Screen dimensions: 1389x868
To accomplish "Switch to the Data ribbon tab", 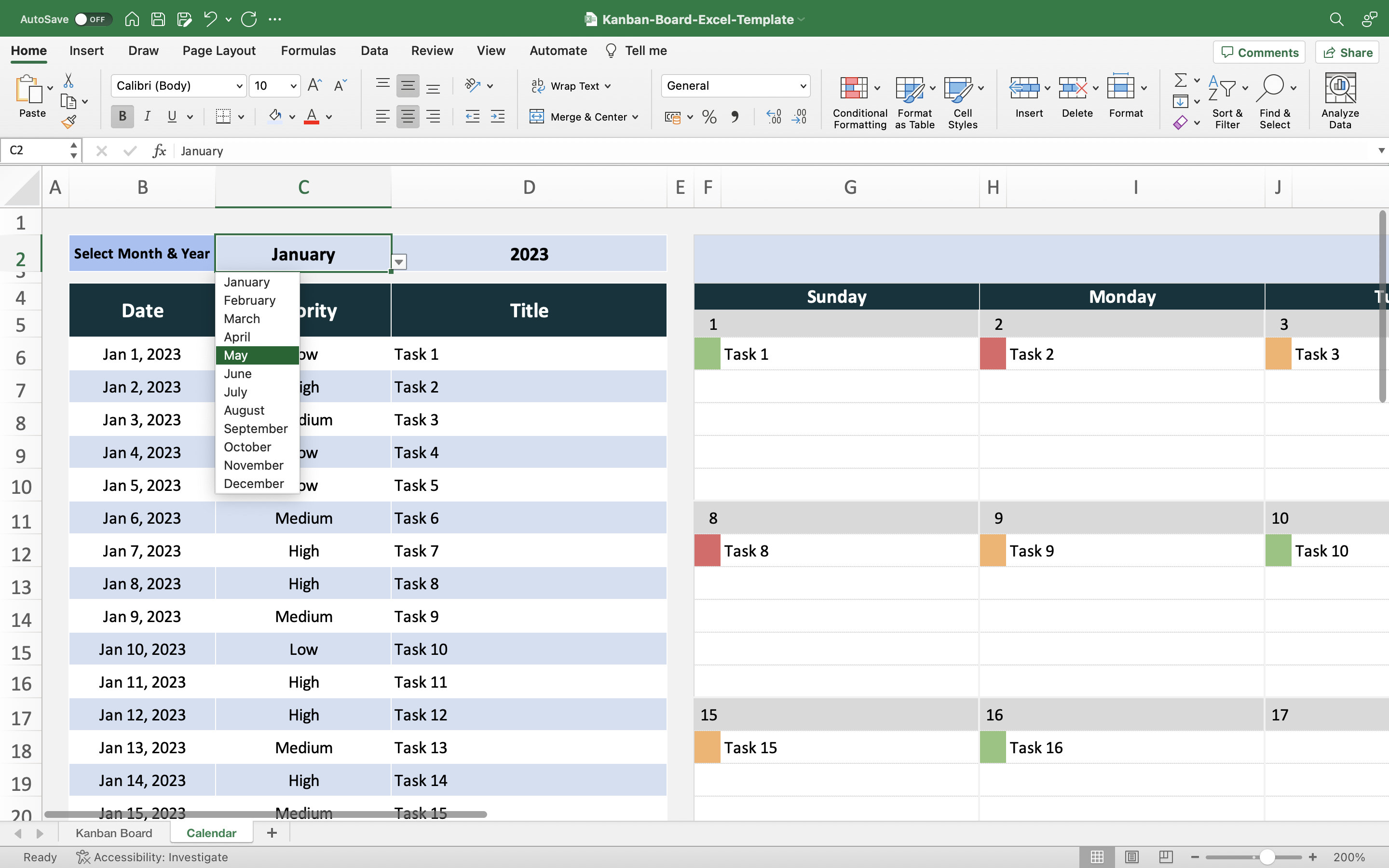I will [374, 51].
